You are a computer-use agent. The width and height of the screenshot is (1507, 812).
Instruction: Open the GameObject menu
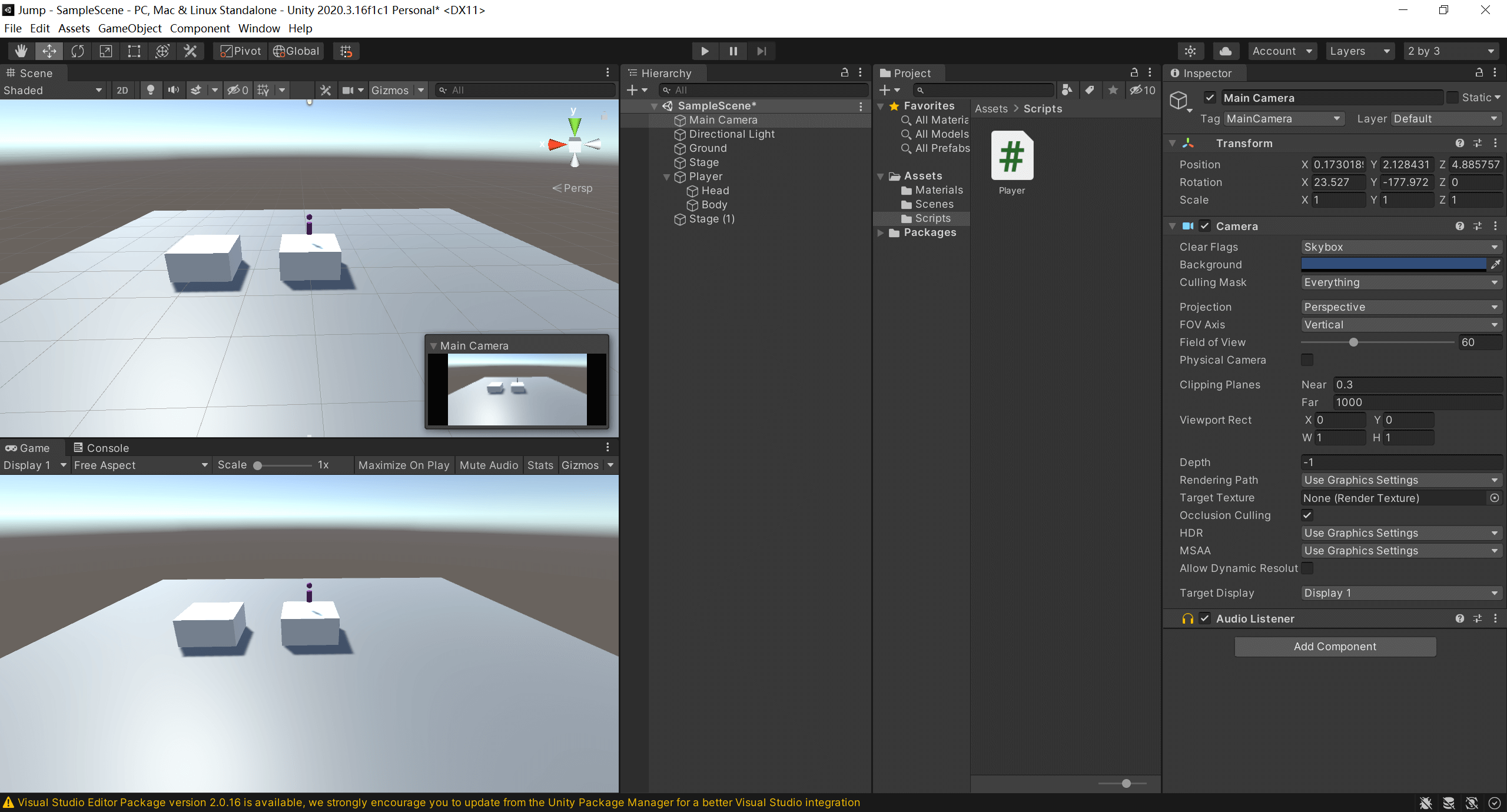[x=130, y=28]
